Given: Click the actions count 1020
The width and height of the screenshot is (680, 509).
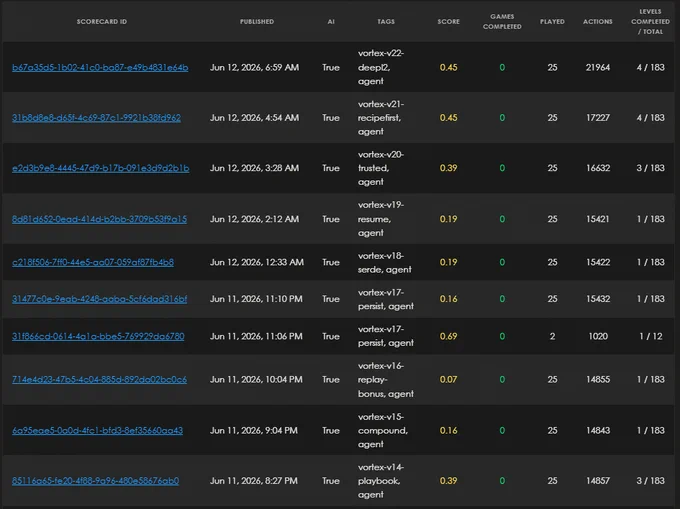Looking at the screenshot, I should click(x=598, y=336).
